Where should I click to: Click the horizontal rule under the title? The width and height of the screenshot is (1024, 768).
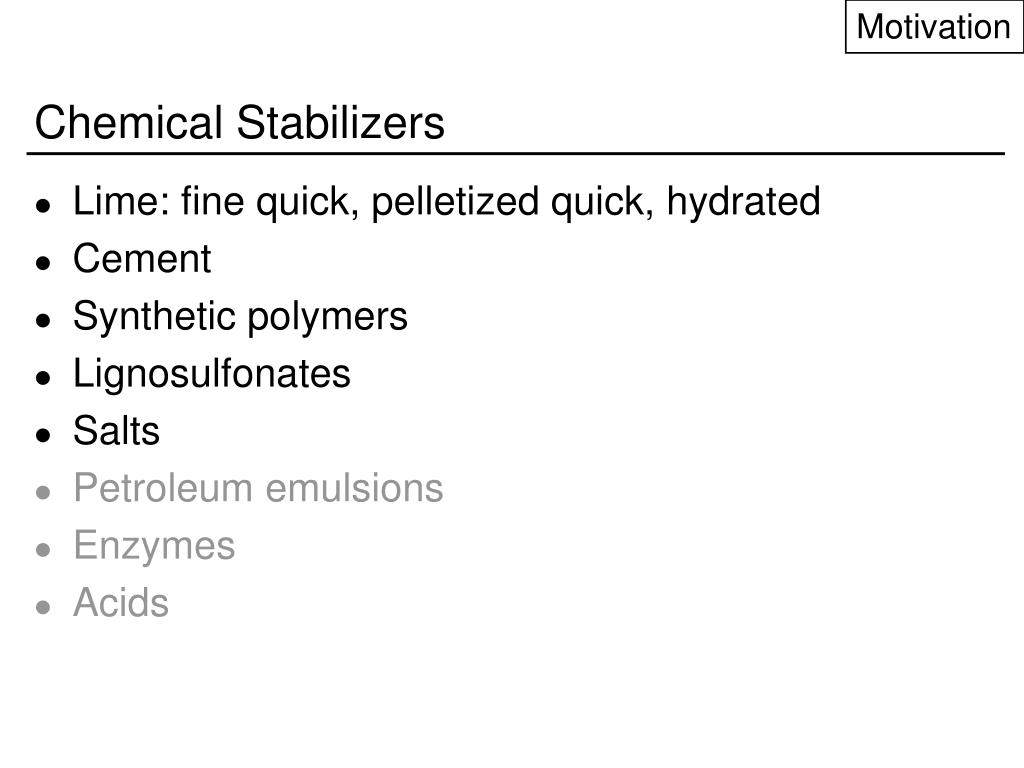tap(515, 154)
